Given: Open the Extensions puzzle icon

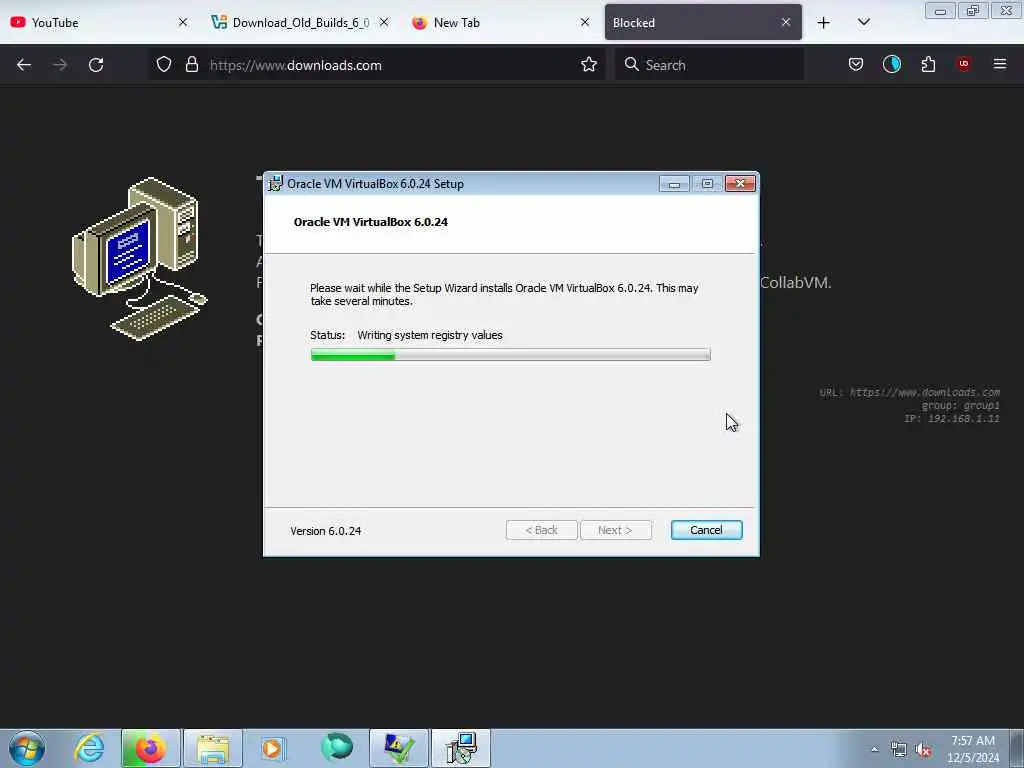Looking at the screenshot, I should click(928, 64).
